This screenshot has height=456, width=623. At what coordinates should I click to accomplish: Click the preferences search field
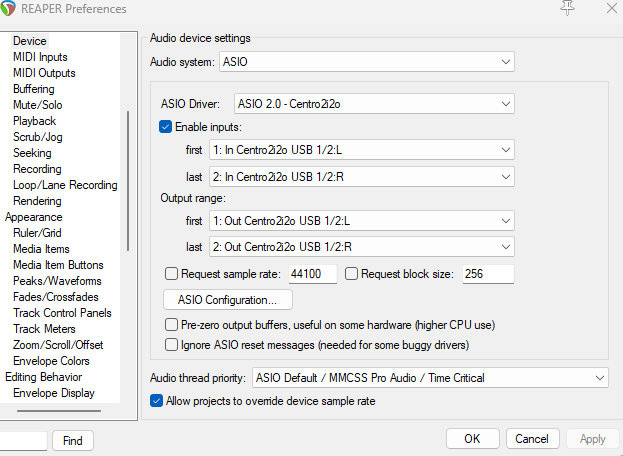(23, 440)
